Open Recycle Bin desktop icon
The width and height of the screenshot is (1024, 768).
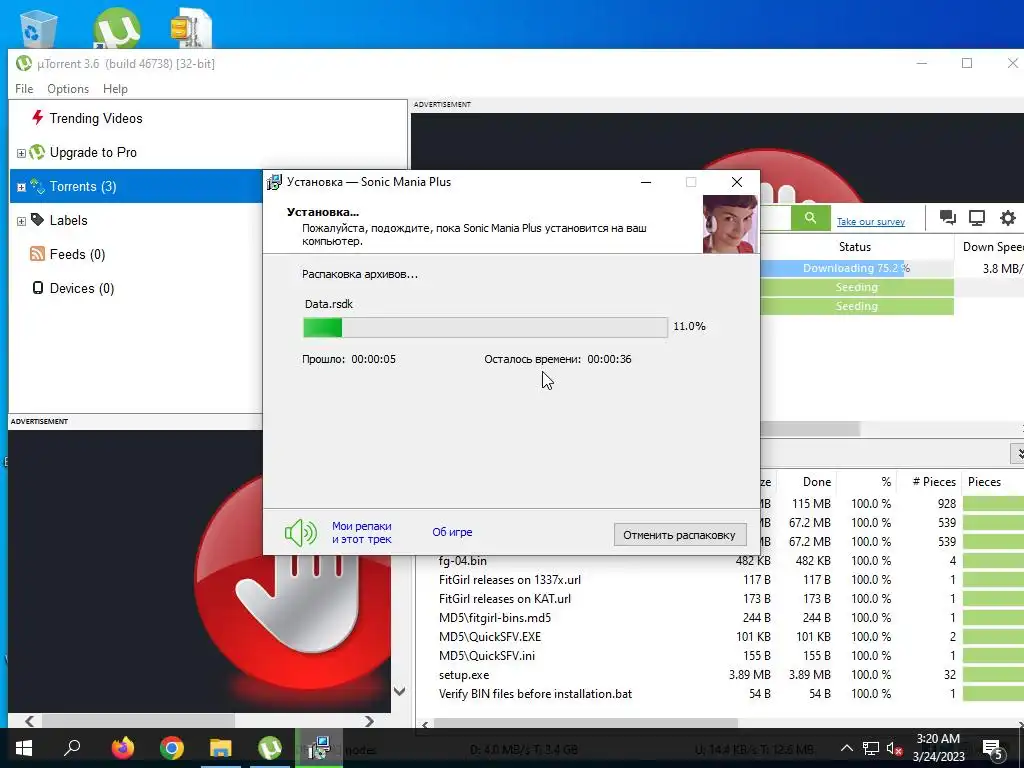38,27
